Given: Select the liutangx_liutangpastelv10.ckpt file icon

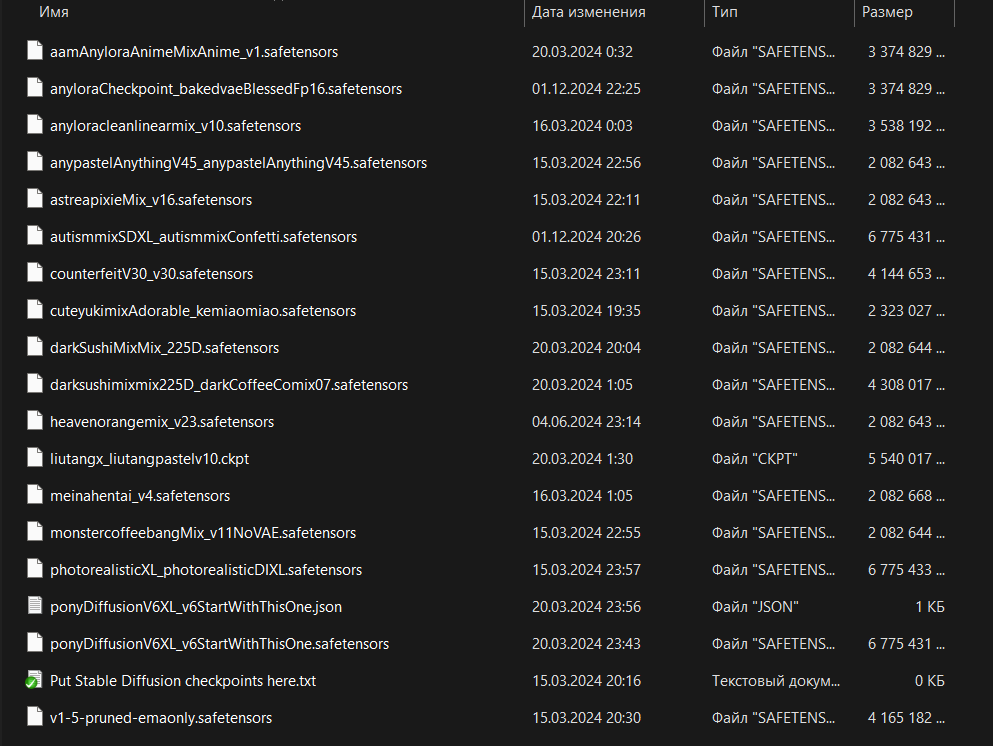Looking at the screenshot, I should coord(35,457).
